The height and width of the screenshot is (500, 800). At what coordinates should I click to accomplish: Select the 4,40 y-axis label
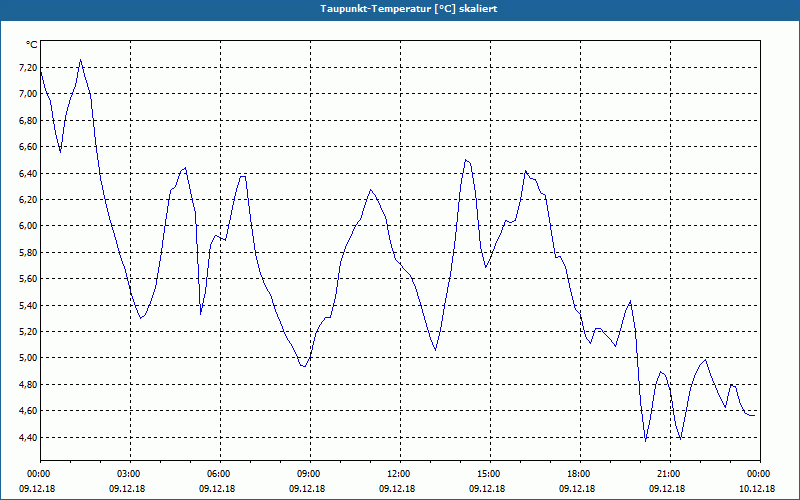click(28, 437)
